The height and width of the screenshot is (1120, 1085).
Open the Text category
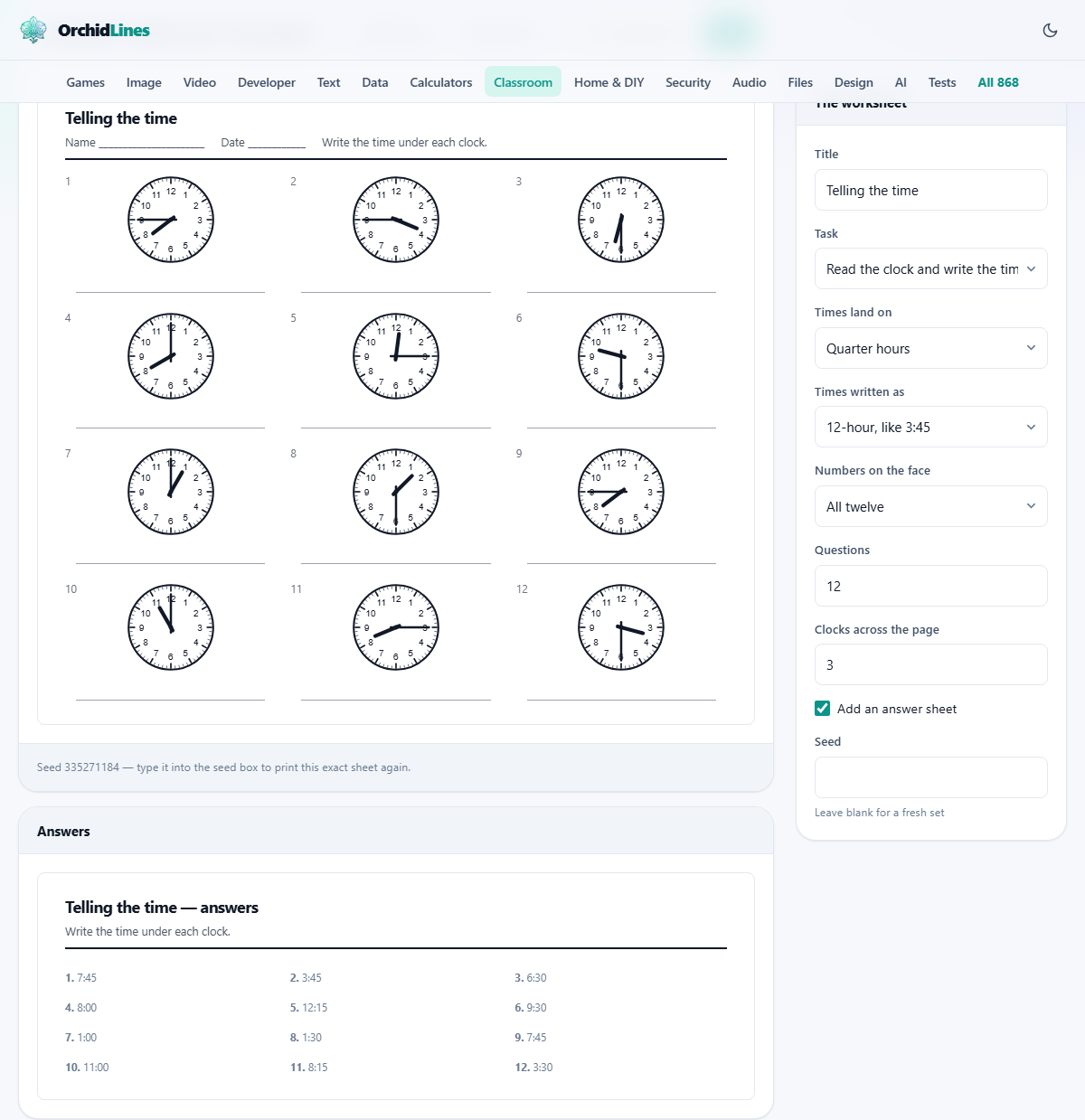click(329, 82)
